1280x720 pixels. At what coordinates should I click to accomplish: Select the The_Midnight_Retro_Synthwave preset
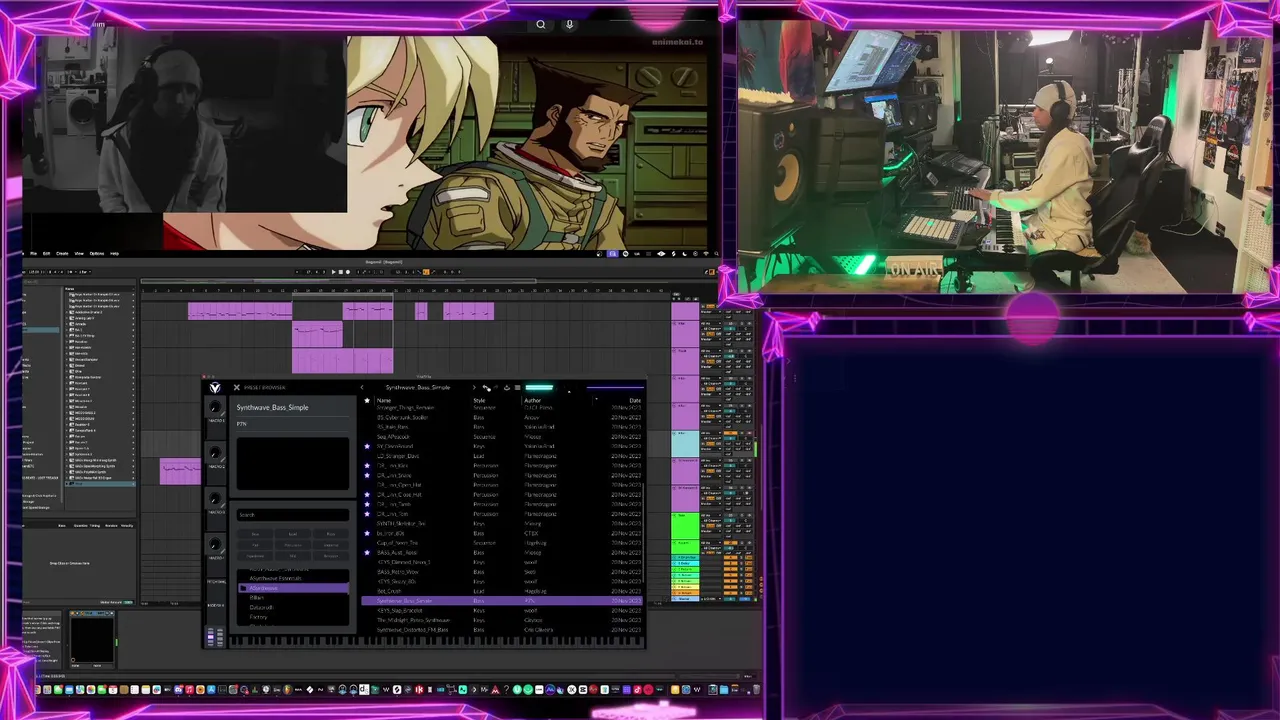(413, 620)
